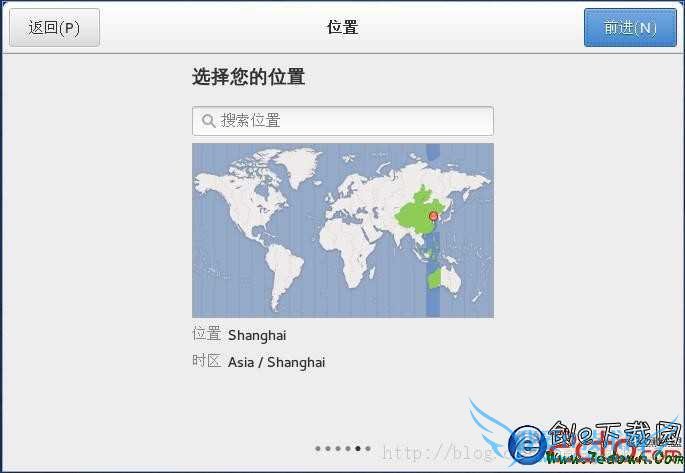The height and width of the screenshot is (473, 685).
Task: Click the 位置 label next to Shanghai
Action: tap(206, 334)
